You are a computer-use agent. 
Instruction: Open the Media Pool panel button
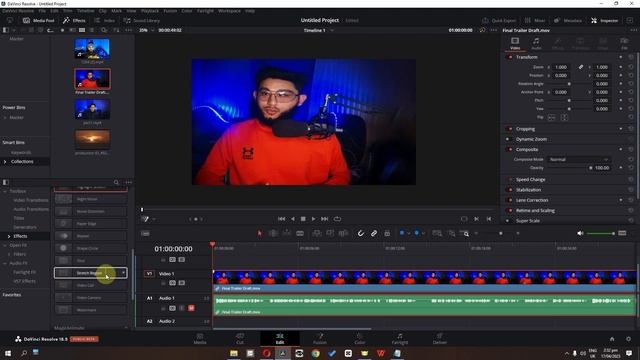point(38,20)
